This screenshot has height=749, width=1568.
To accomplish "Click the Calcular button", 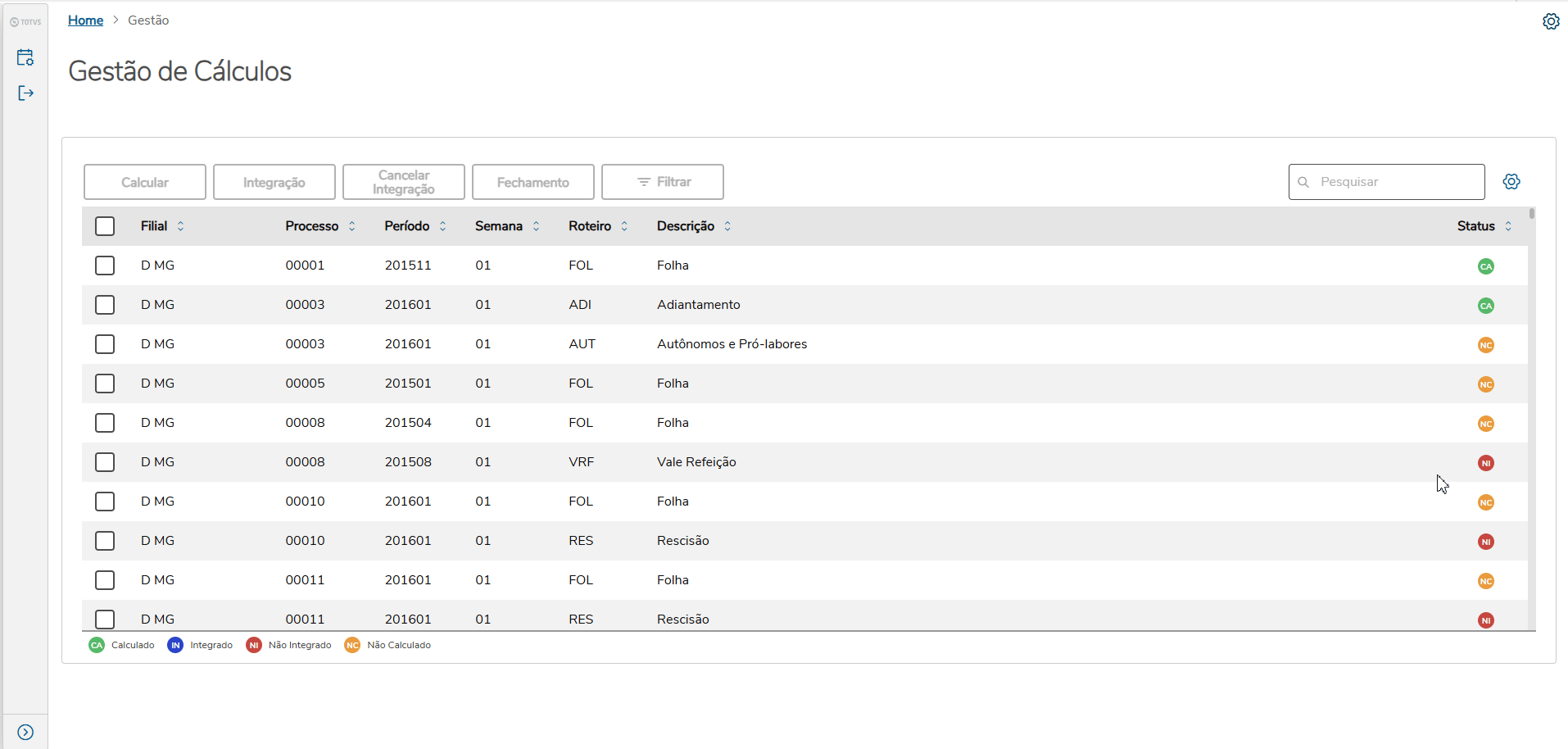I will point(145,182).
